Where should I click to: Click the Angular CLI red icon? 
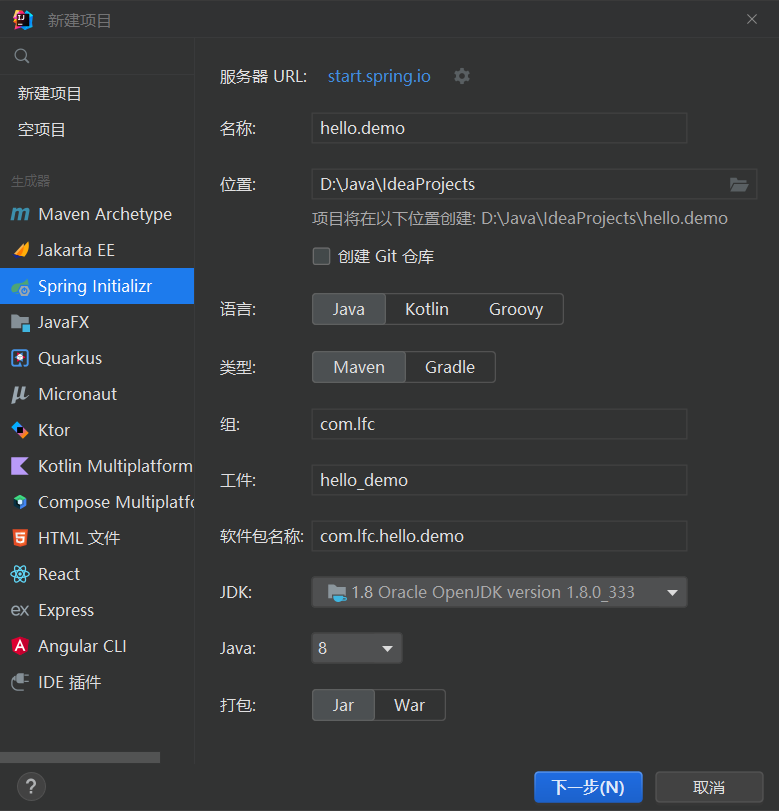(20, 646)
